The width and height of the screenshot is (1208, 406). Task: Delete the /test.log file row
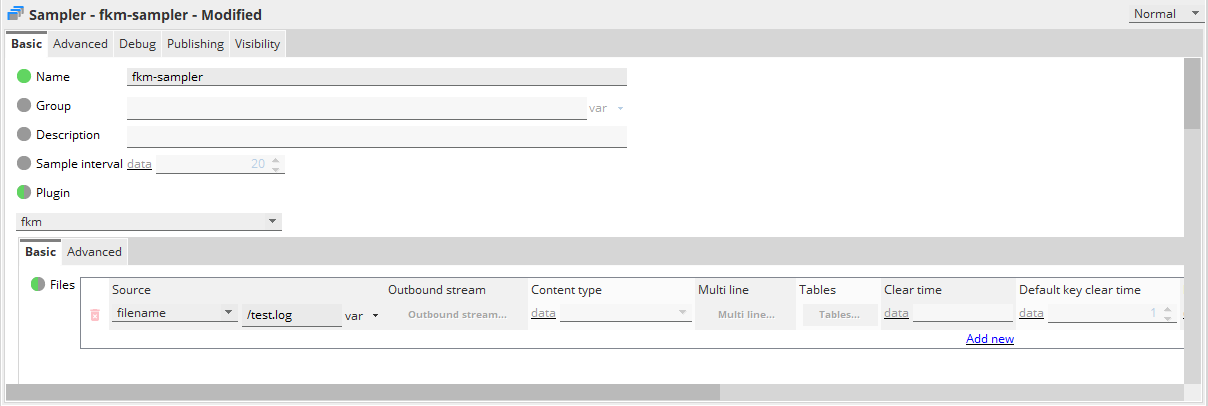[95, 315]
